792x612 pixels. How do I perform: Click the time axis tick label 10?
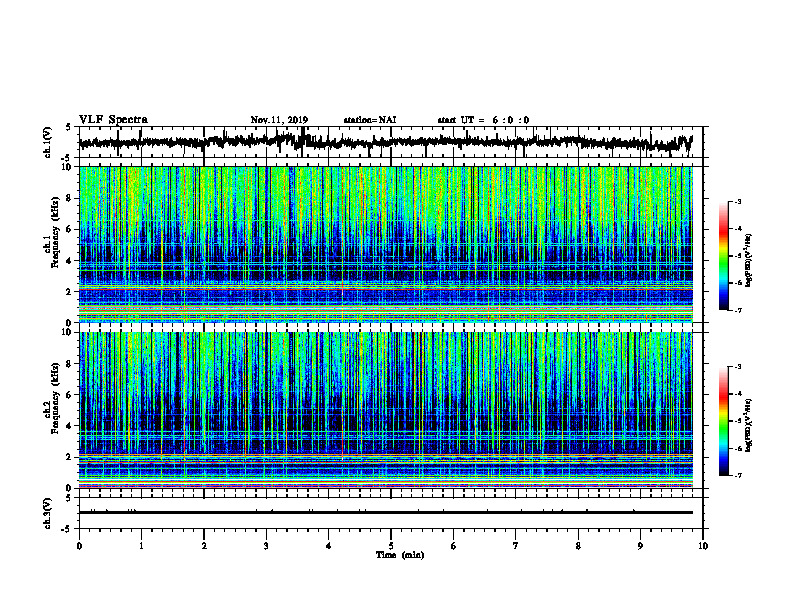tap(703, 546)
